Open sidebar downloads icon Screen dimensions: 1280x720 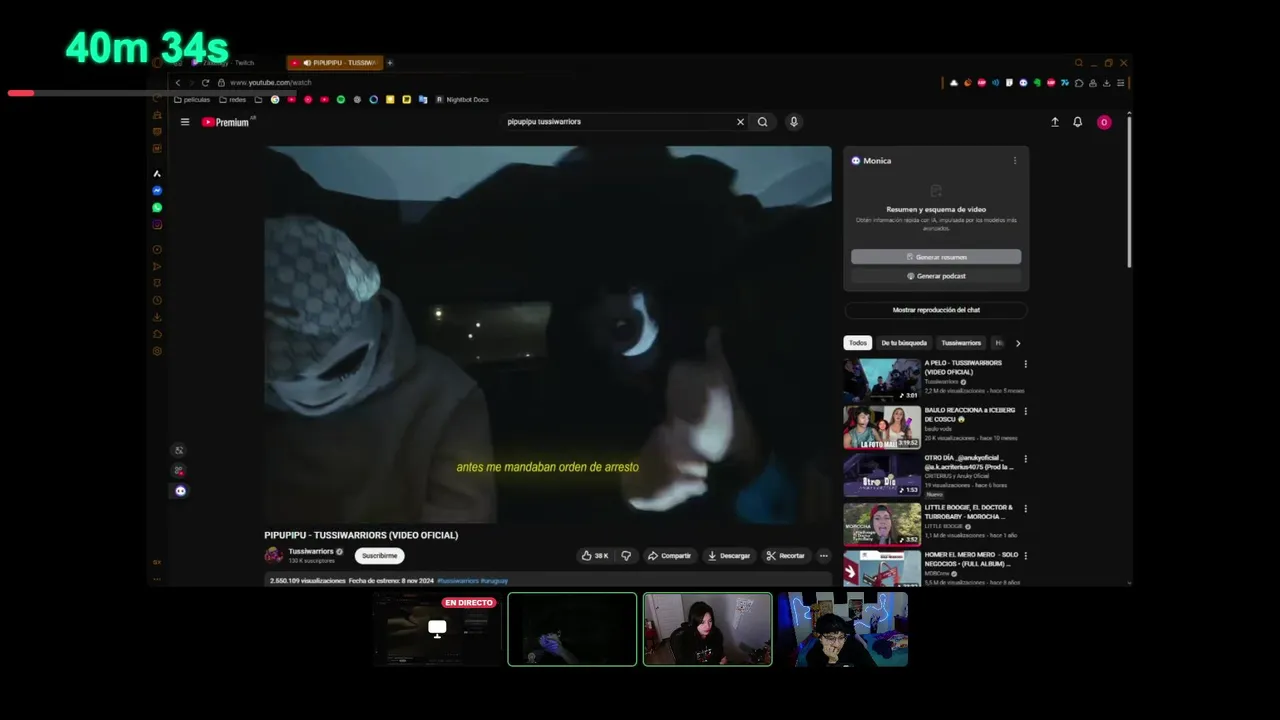[157, 317]
